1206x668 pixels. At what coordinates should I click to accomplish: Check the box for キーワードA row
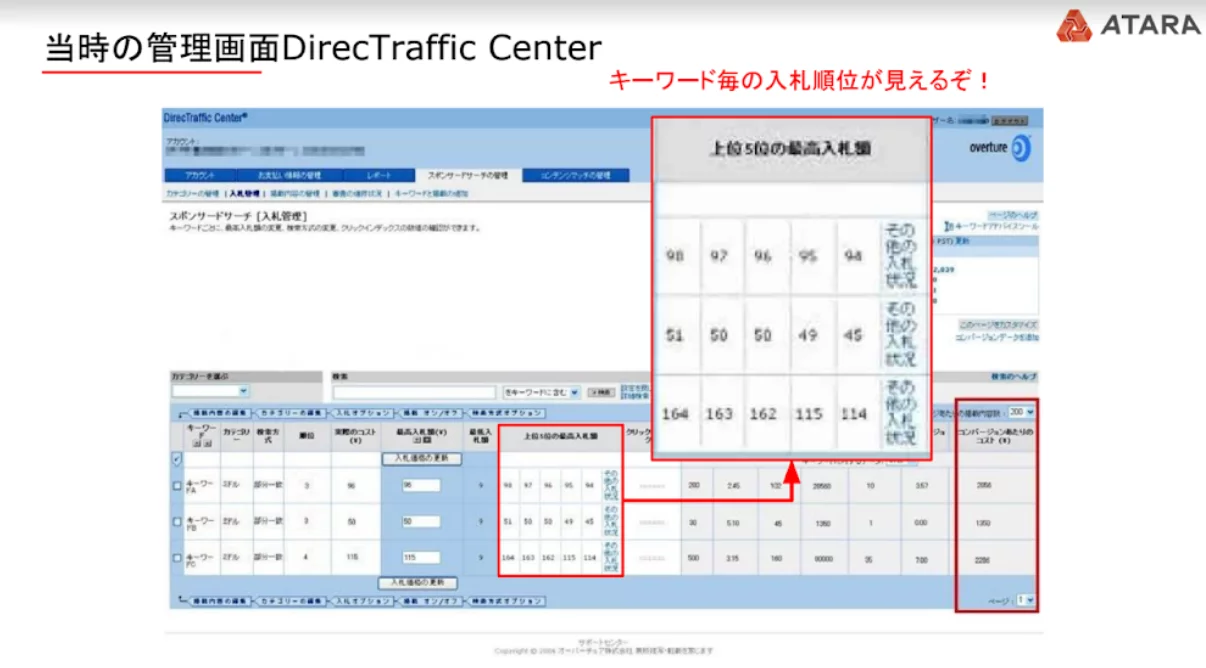coord(177,486)
